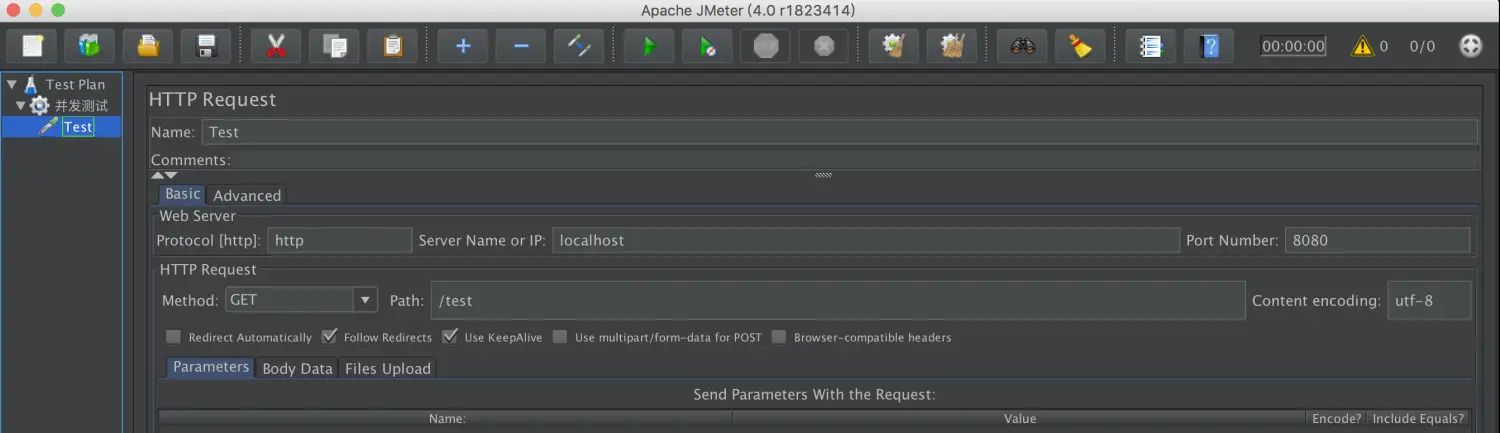Click the remote engine status icon
The width and height of the screenshot is (1500, 433).
click(x=1470, y=46)
